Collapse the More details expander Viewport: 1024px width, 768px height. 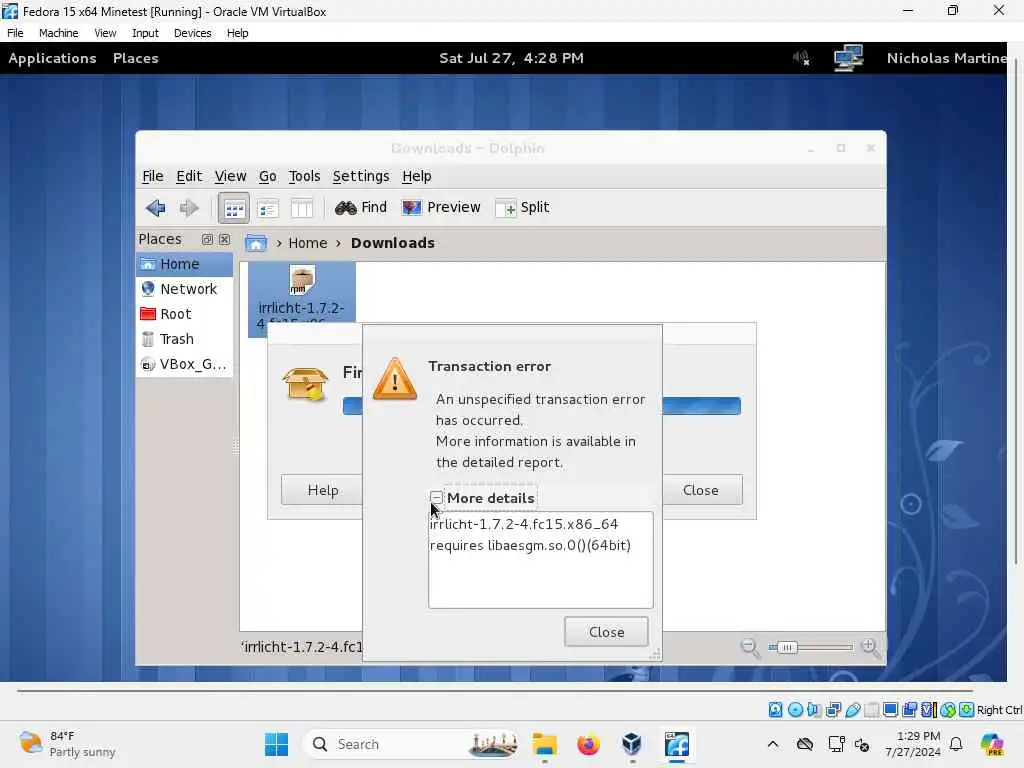coord(436,498)
